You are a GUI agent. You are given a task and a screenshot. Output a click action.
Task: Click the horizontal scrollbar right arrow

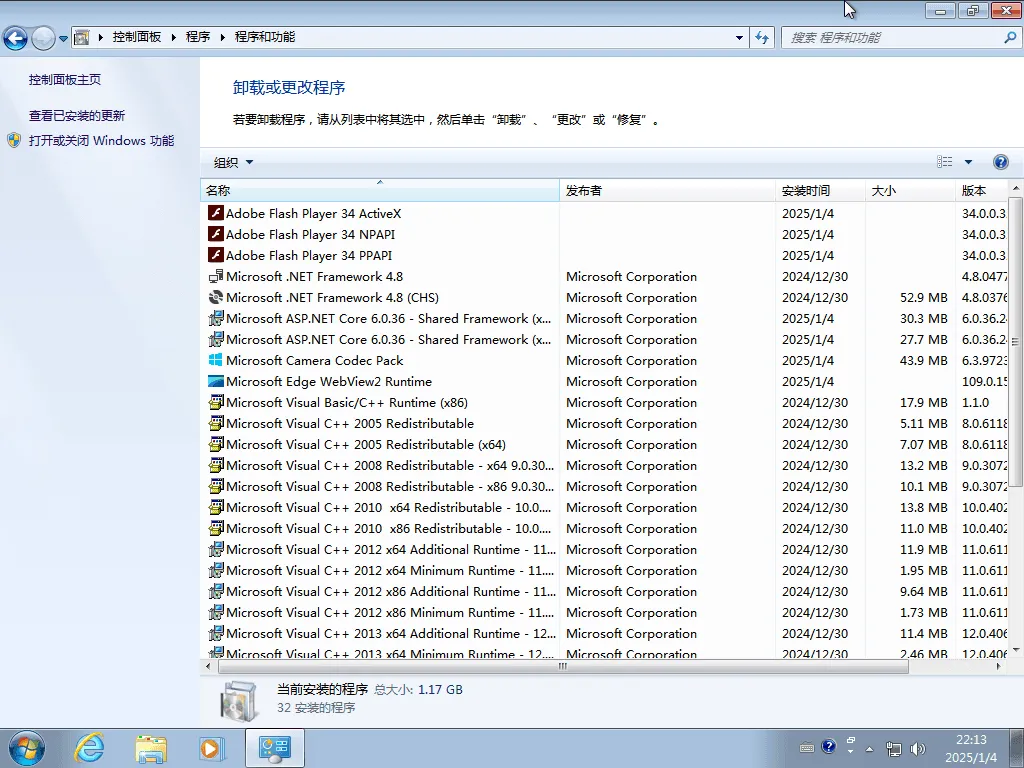pos(999,666)
